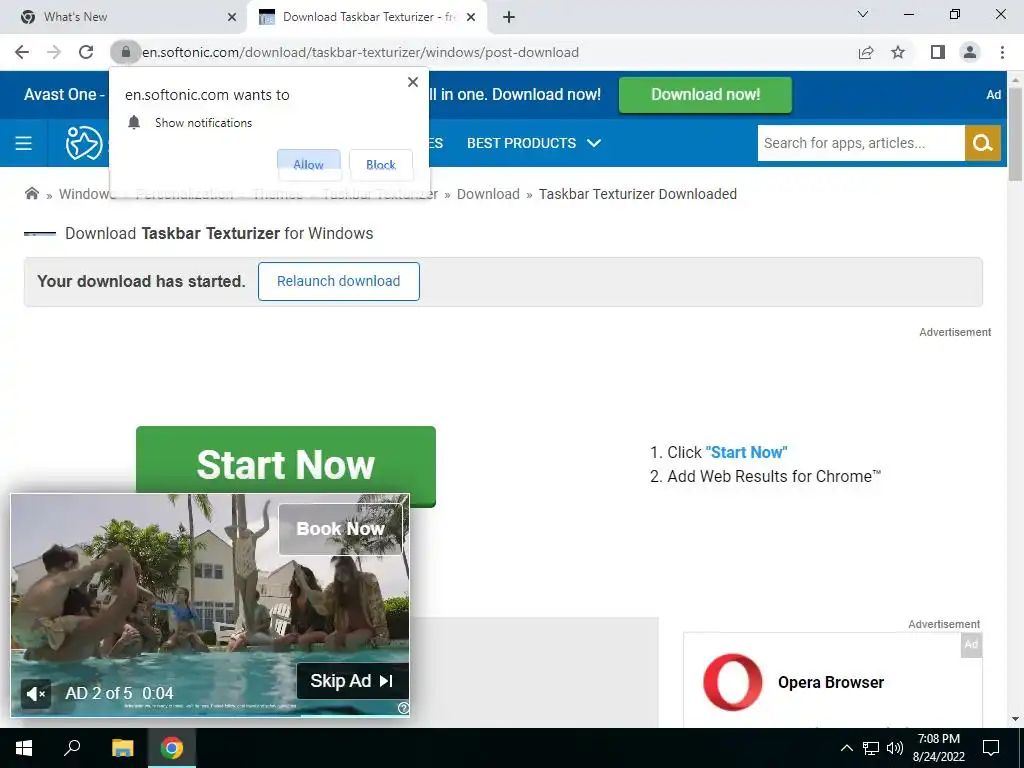Click the Relaunch download button

coord(338,281)
